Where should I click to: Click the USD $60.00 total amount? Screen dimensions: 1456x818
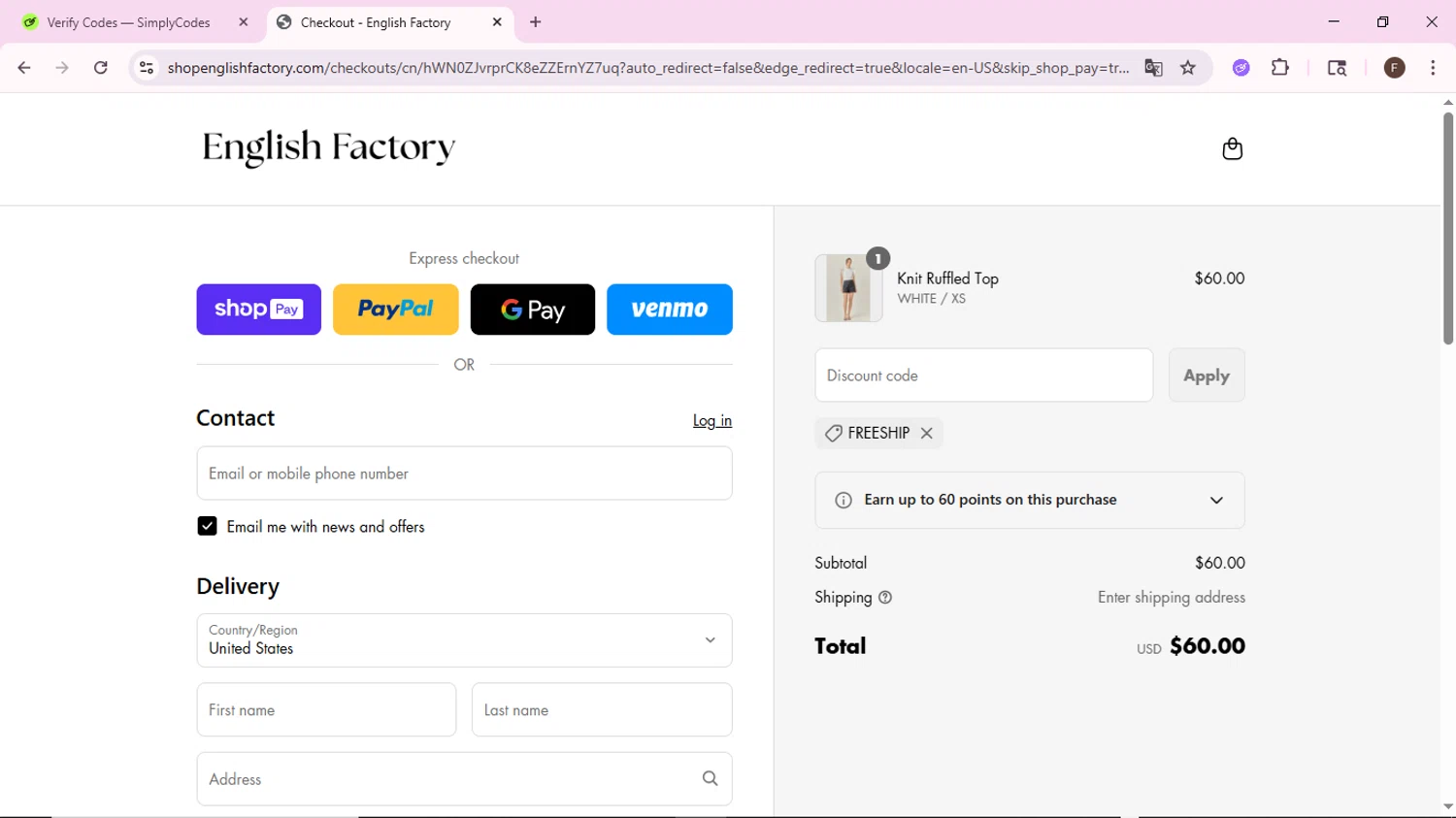1191,646
